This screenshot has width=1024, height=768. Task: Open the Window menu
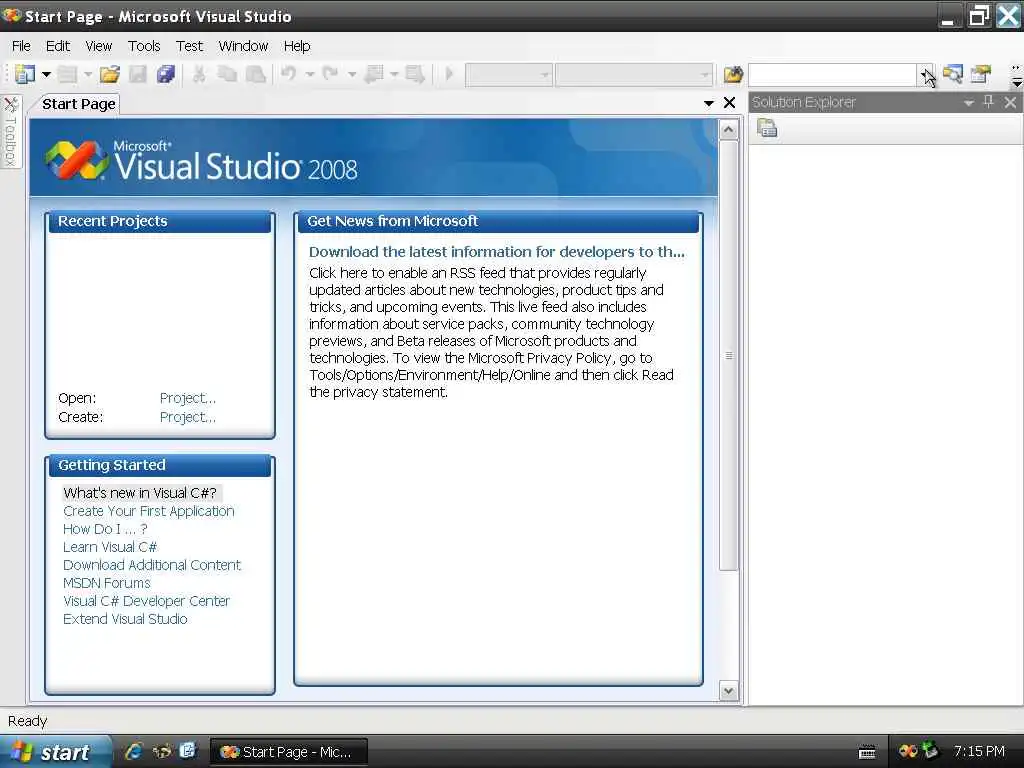pyautogui.click(x=243, y=46)
